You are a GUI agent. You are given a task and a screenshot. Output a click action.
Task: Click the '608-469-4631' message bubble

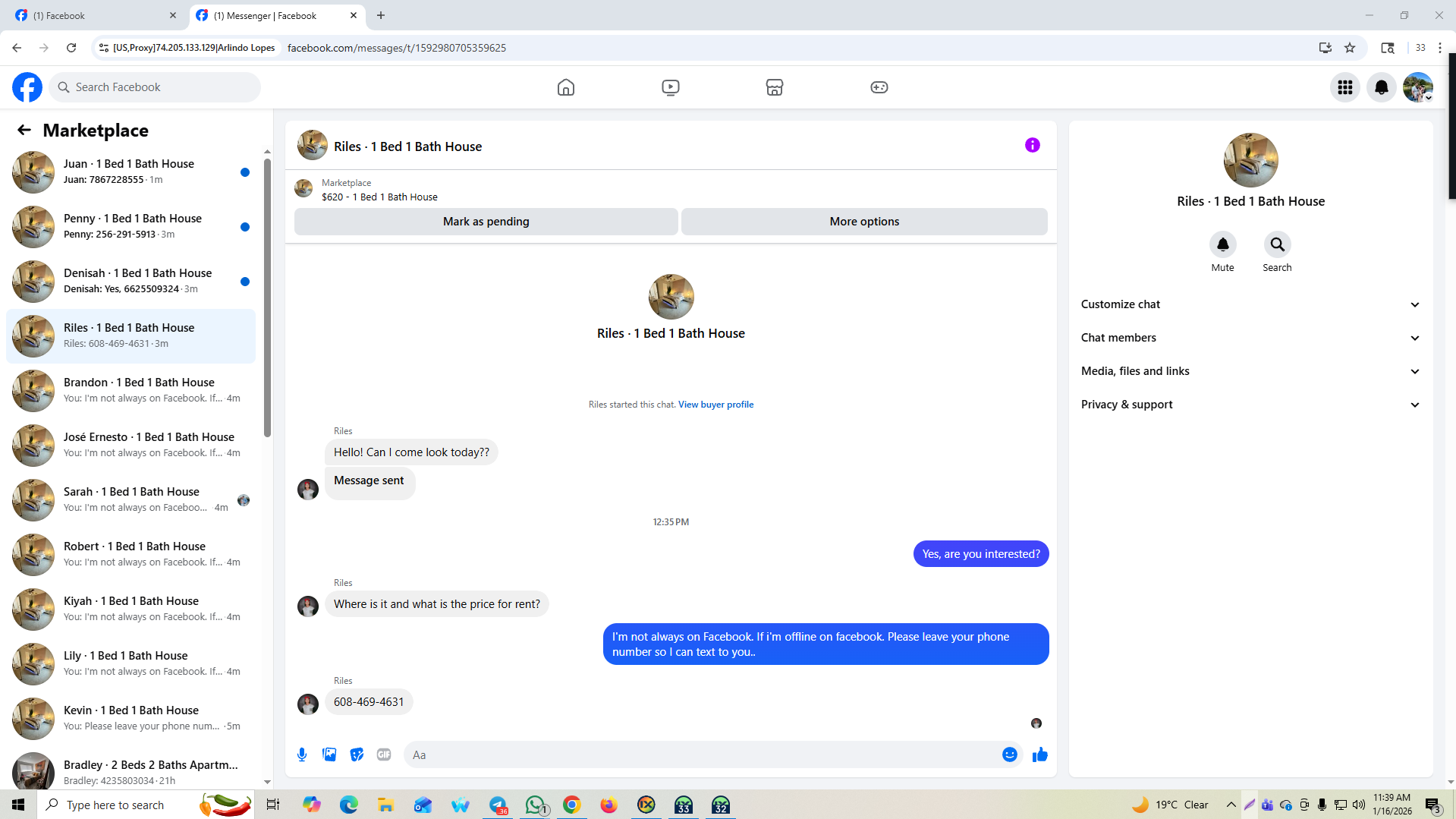[369, 702]
